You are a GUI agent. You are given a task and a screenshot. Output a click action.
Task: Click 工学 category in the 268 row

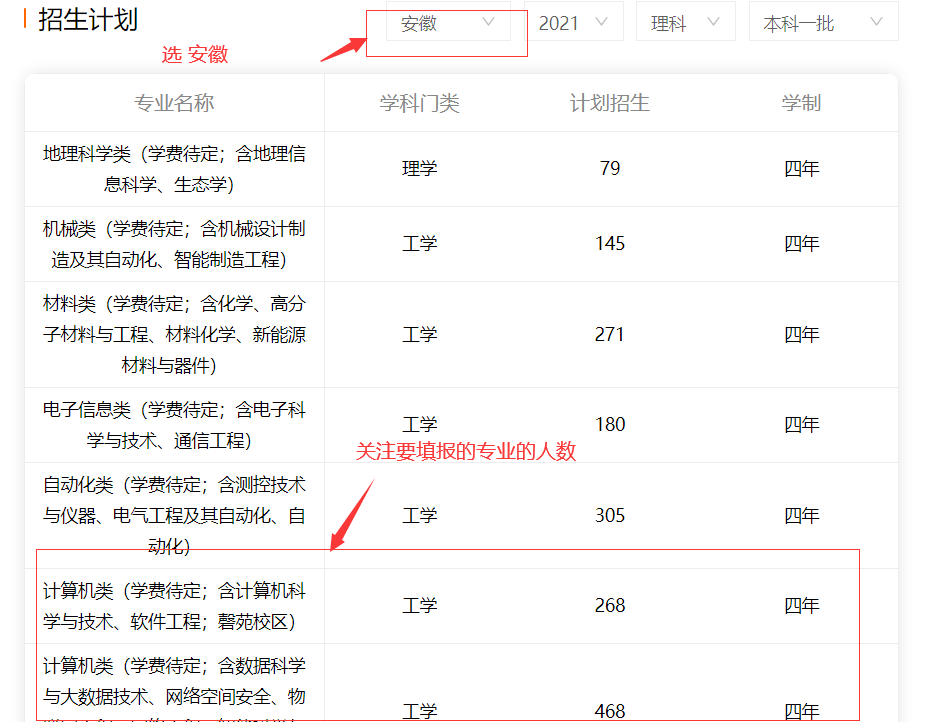(x=419, y=605)
